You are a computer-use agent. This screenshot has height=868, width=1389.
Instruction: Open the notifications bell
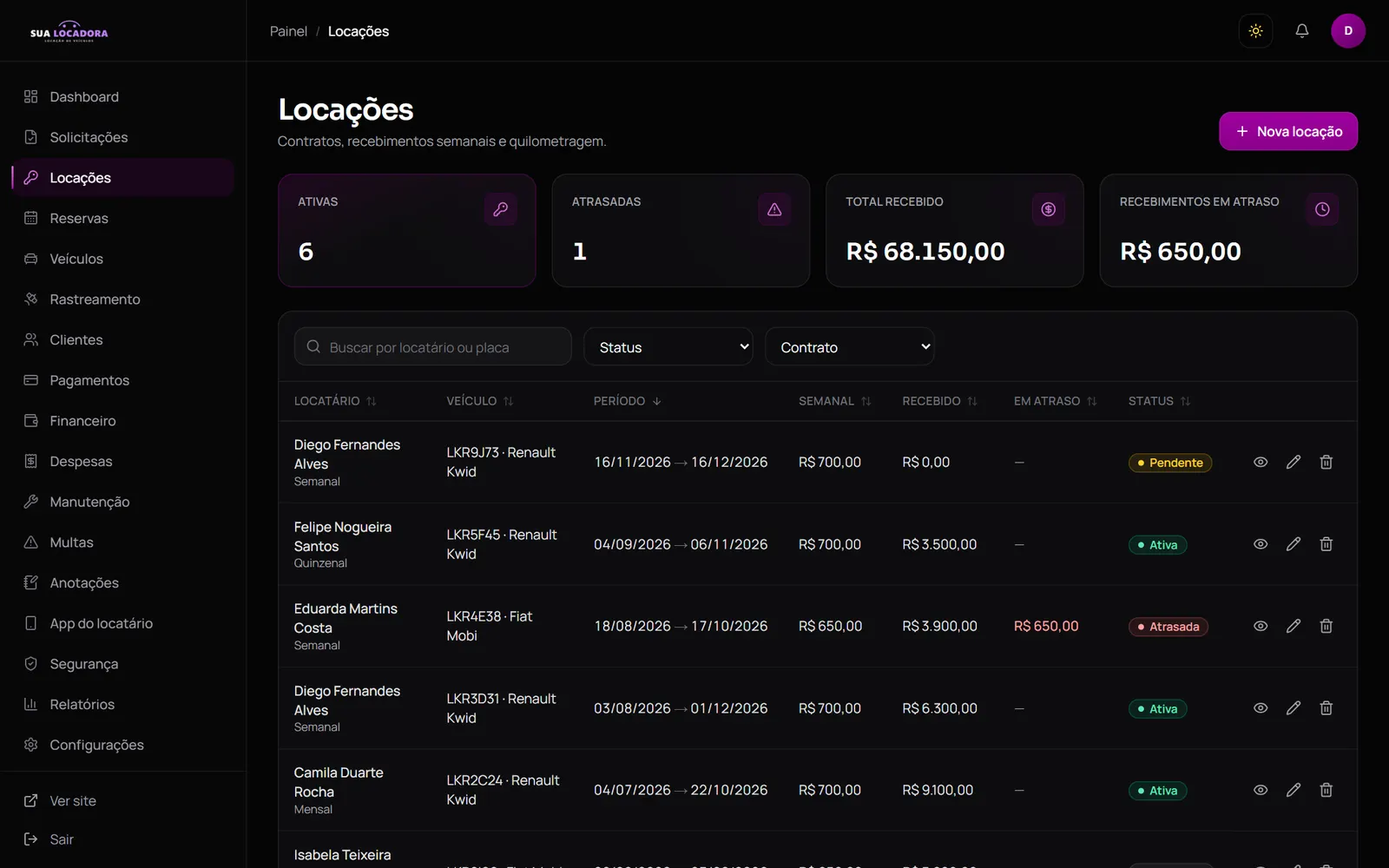pyautogui.click(x=1301, y=31)
